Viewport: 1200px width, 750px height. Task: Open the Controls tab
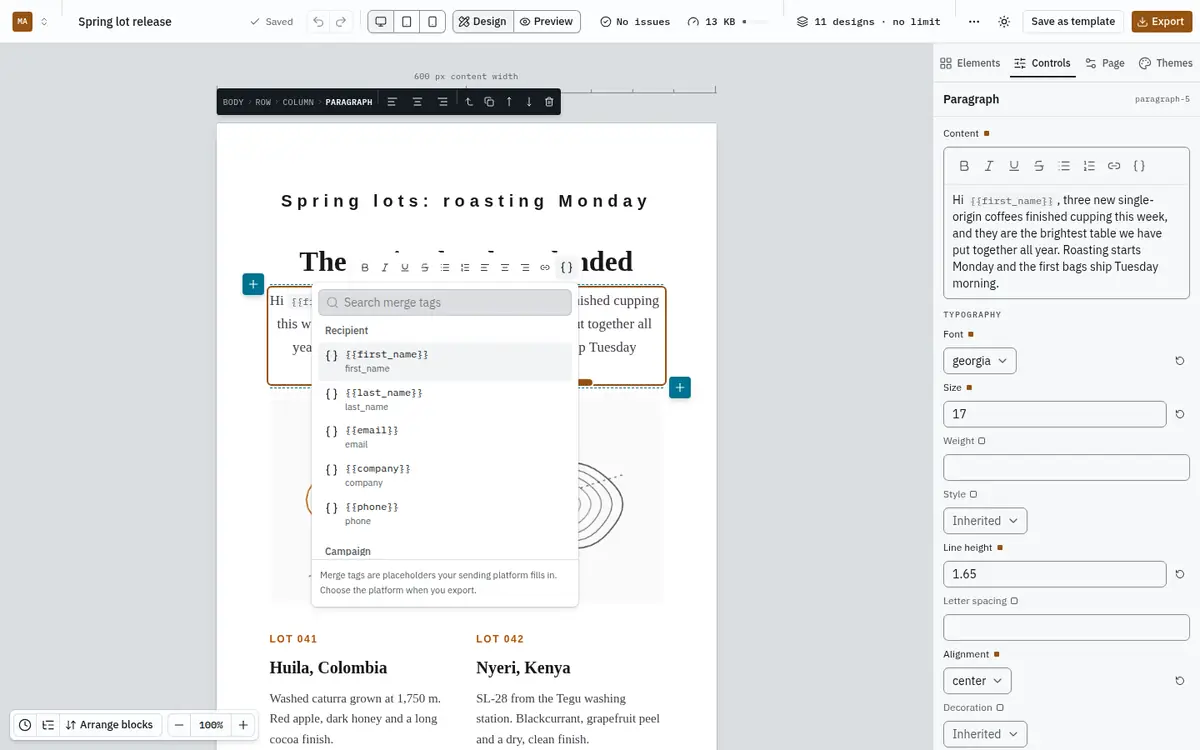pos(1042,63)
